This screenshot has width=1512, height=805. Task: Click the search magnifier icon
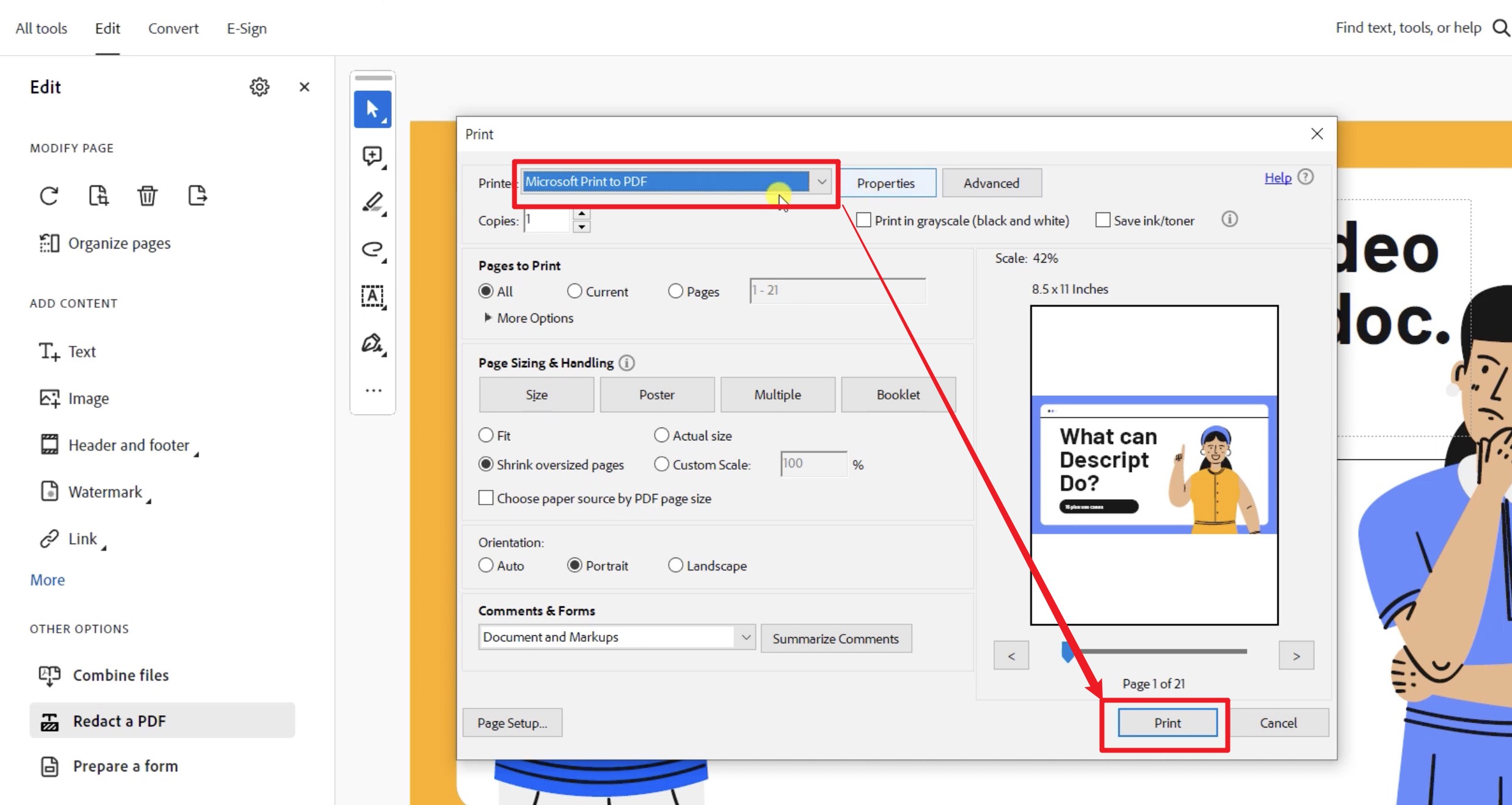point(1500,28)
